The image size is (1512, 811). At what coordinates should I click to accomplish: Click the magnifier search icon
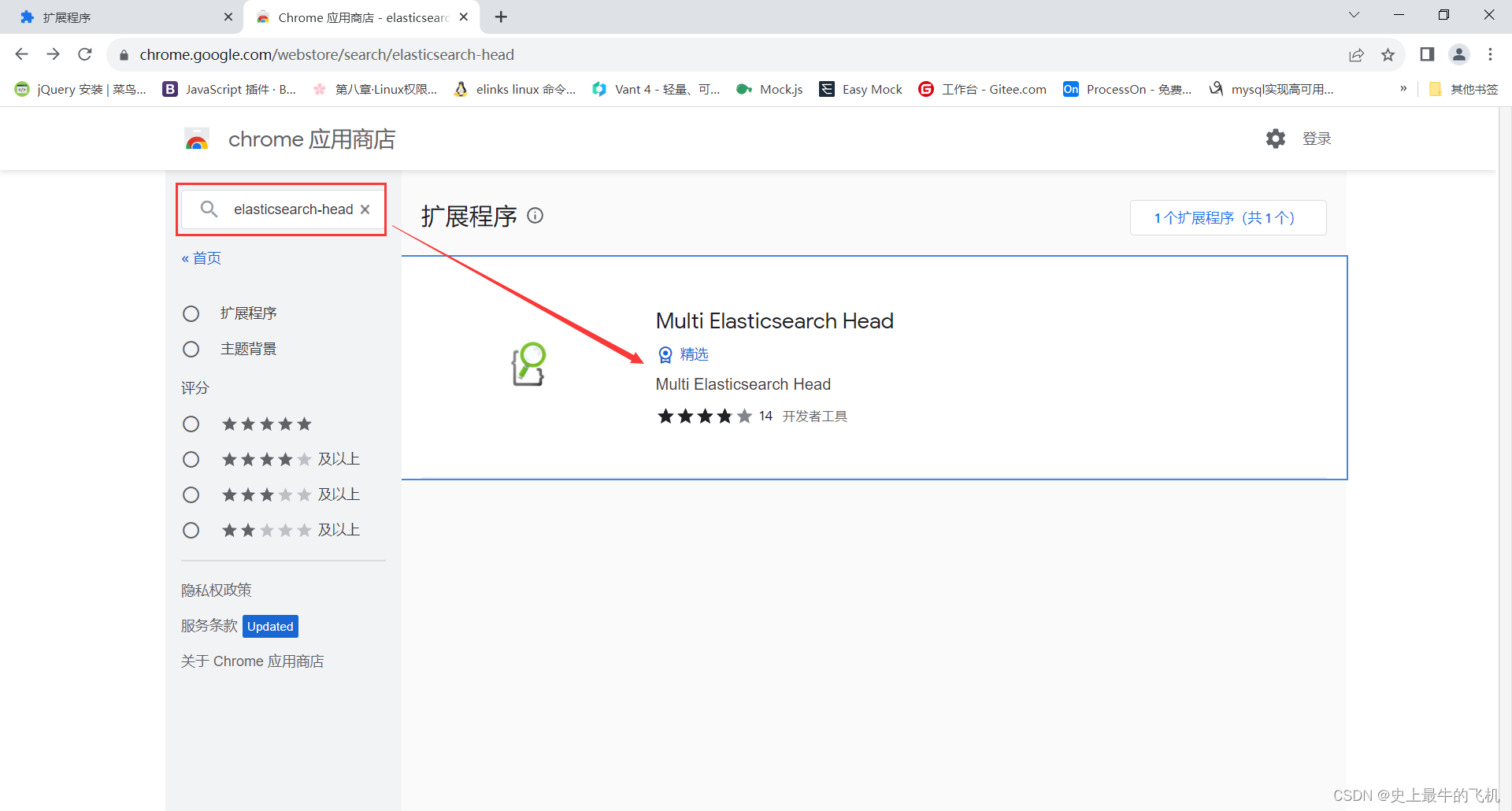tap(209, 209)
